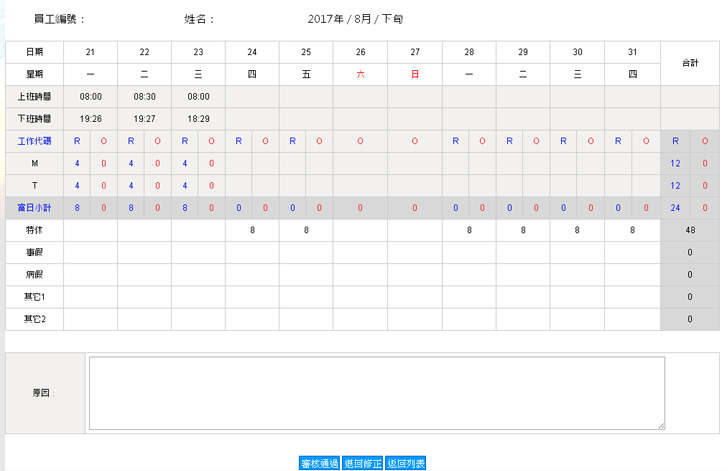Click the 08:30 clock-in time on day 22
The image size is (728, 471).
144,97
